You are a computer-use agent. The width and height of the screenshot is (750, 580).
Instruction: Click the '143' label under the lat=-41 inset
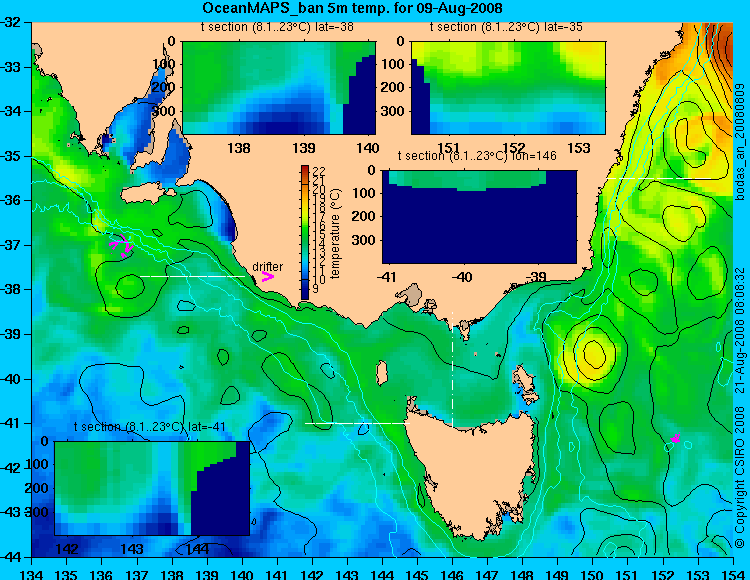pos(132,549)
